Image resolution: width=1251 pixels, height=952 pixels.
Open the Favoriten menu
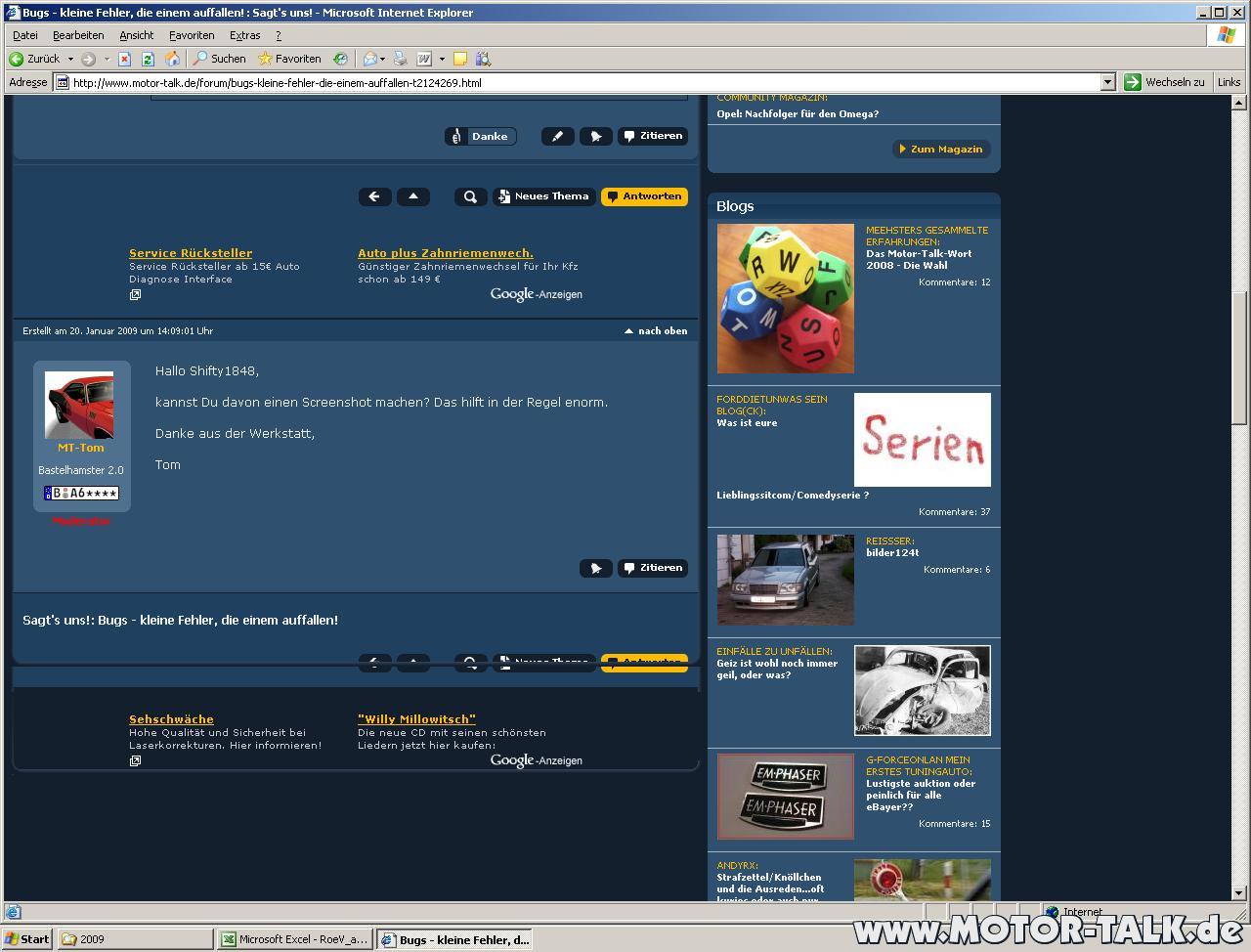click(x=192, y=35)
